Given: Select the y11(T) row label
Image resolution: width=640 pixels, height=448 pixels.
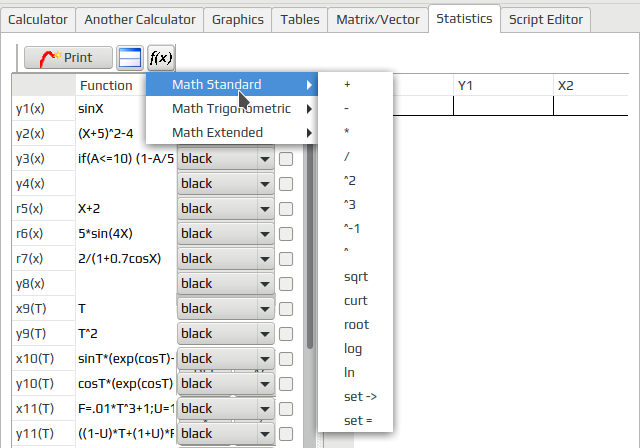Looking at the screenshot, I should pos(44,433).
